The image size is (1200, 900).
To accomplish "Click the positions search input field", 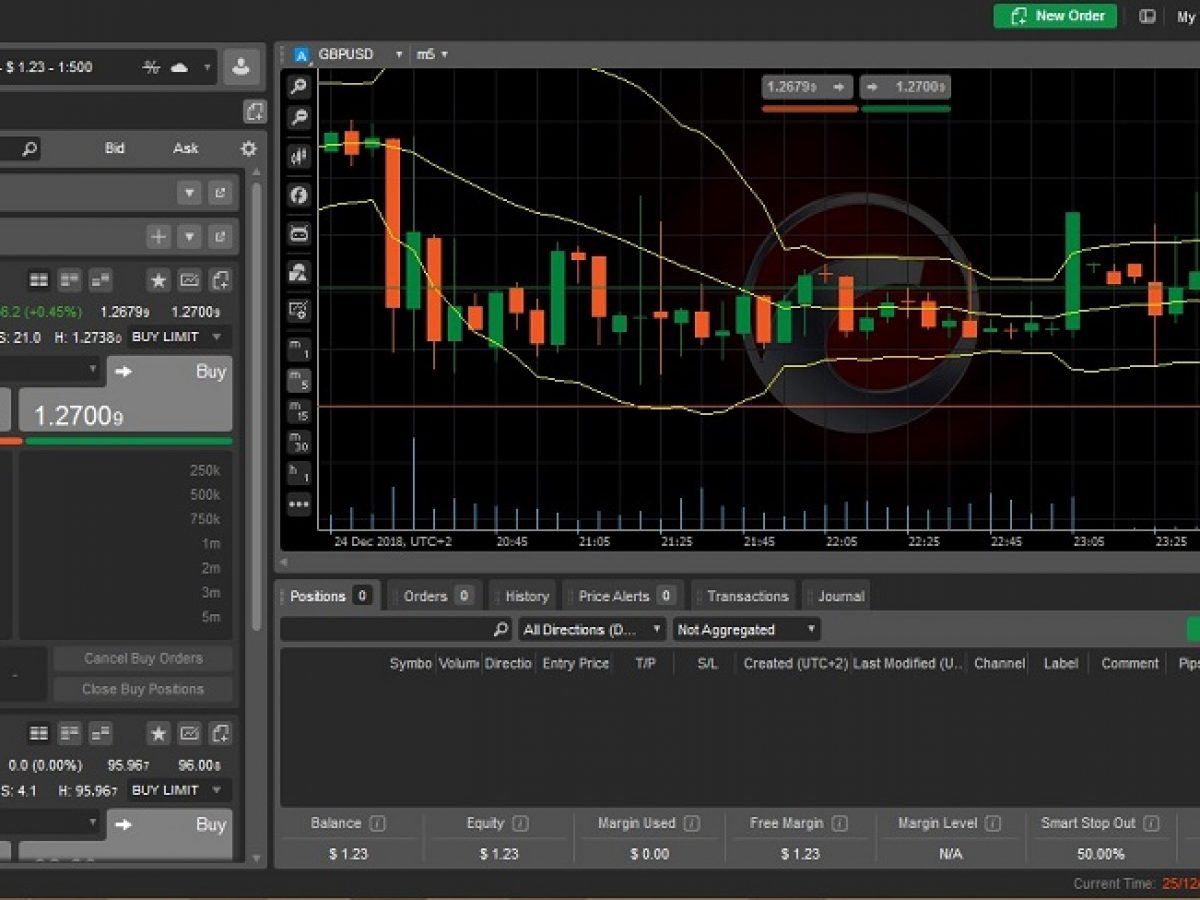I will [x=396, y=630].
